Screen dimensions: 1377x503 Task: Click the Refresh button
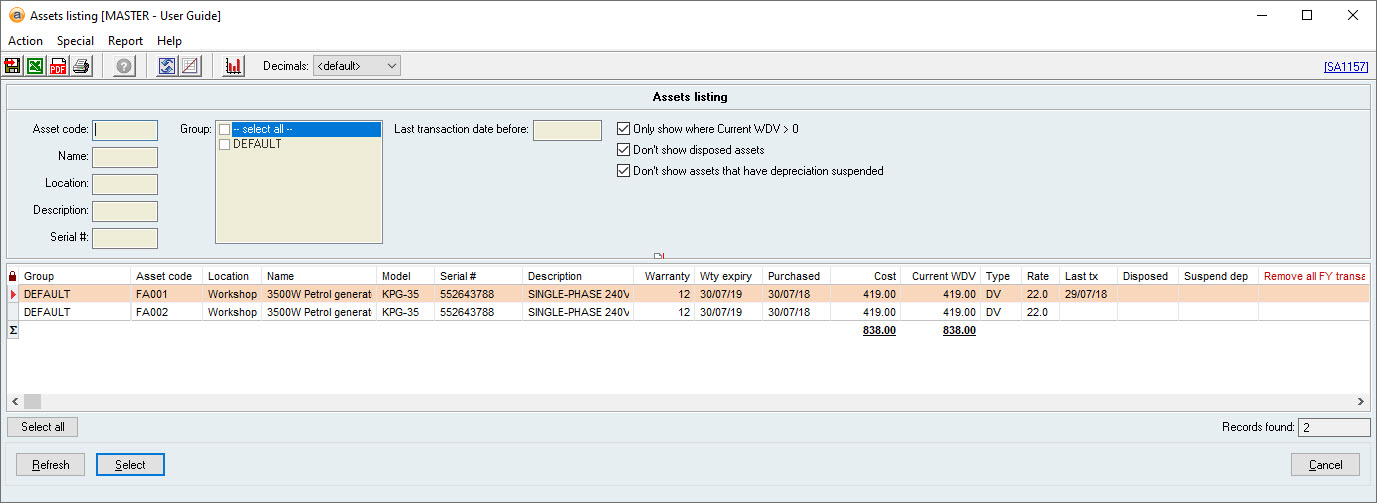click(x=51, y=465)
